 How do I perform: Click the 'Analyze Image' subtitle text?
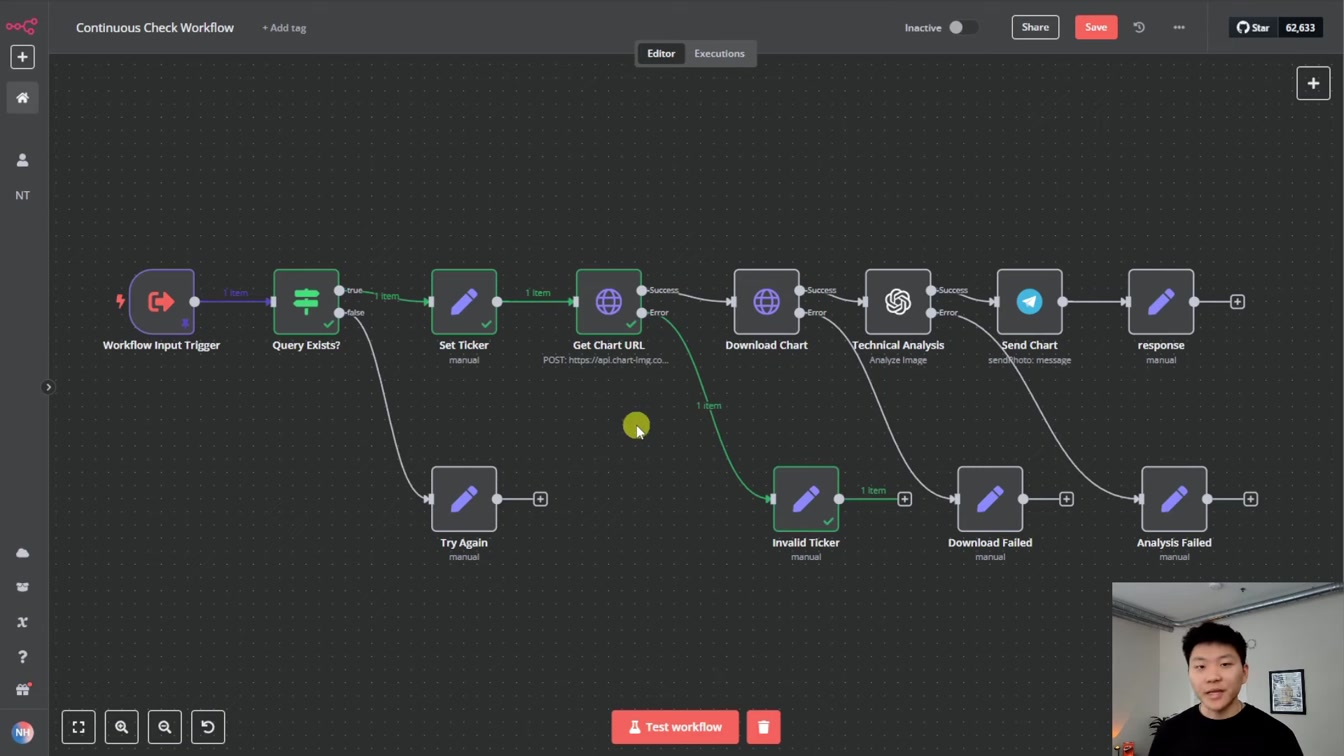point(898,360)
